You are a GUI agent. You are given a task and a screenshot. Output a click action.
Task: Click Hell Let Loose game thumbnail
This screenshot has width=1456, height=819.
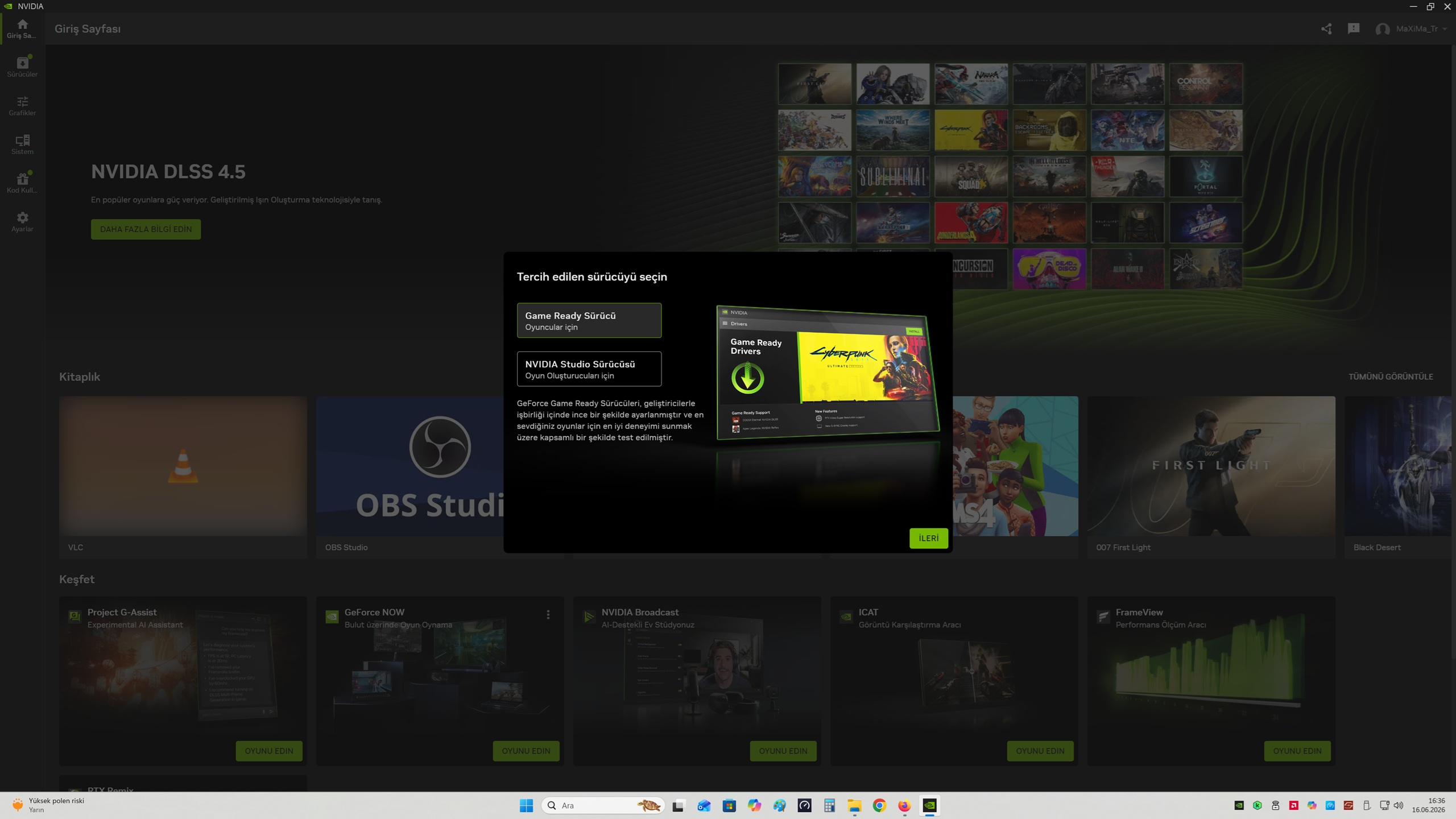click(x=1049, y=177)
